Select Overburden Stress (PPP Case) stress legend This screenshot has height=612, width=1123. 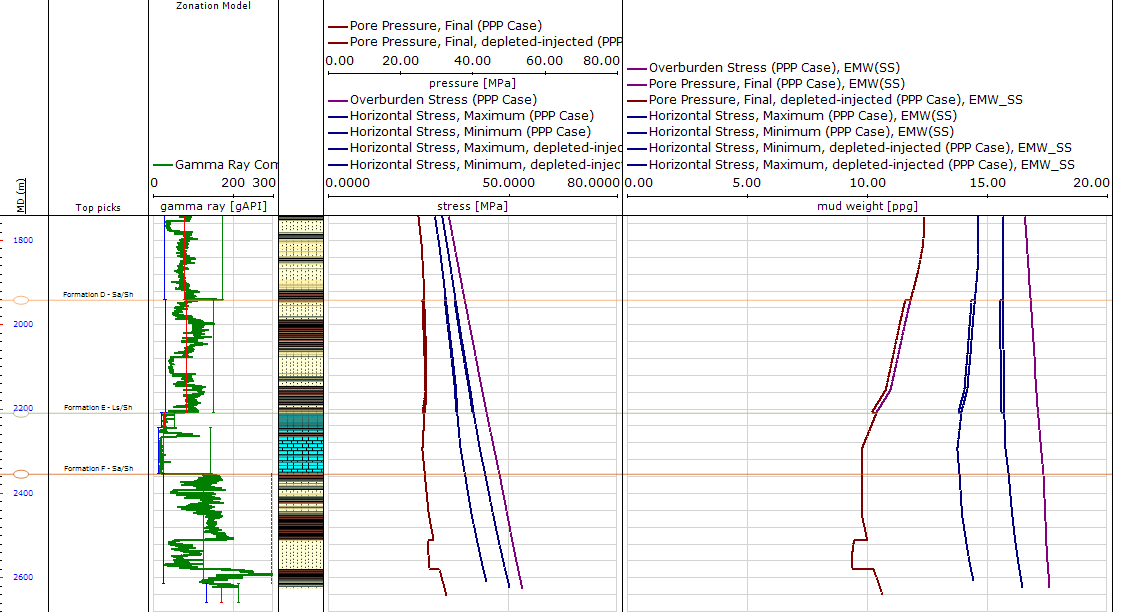[x=443, y=100]
